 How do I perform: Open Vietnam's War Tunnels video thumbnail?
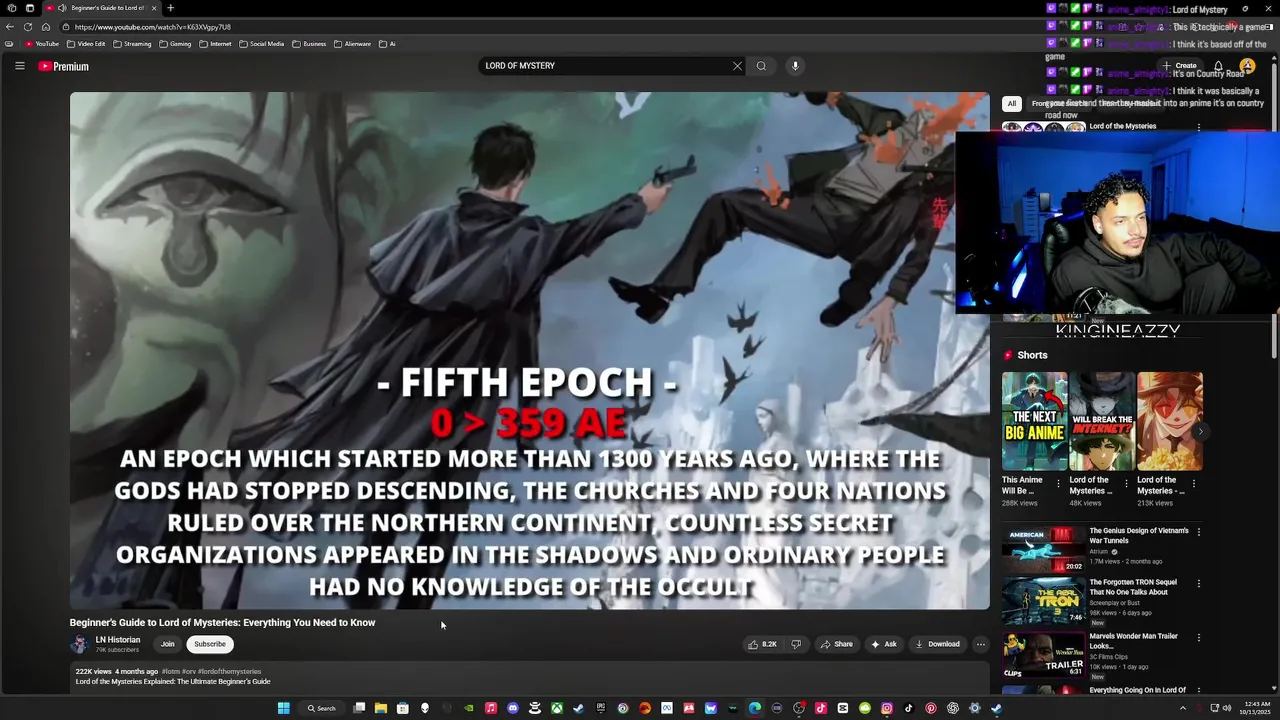coord(1043,549)
